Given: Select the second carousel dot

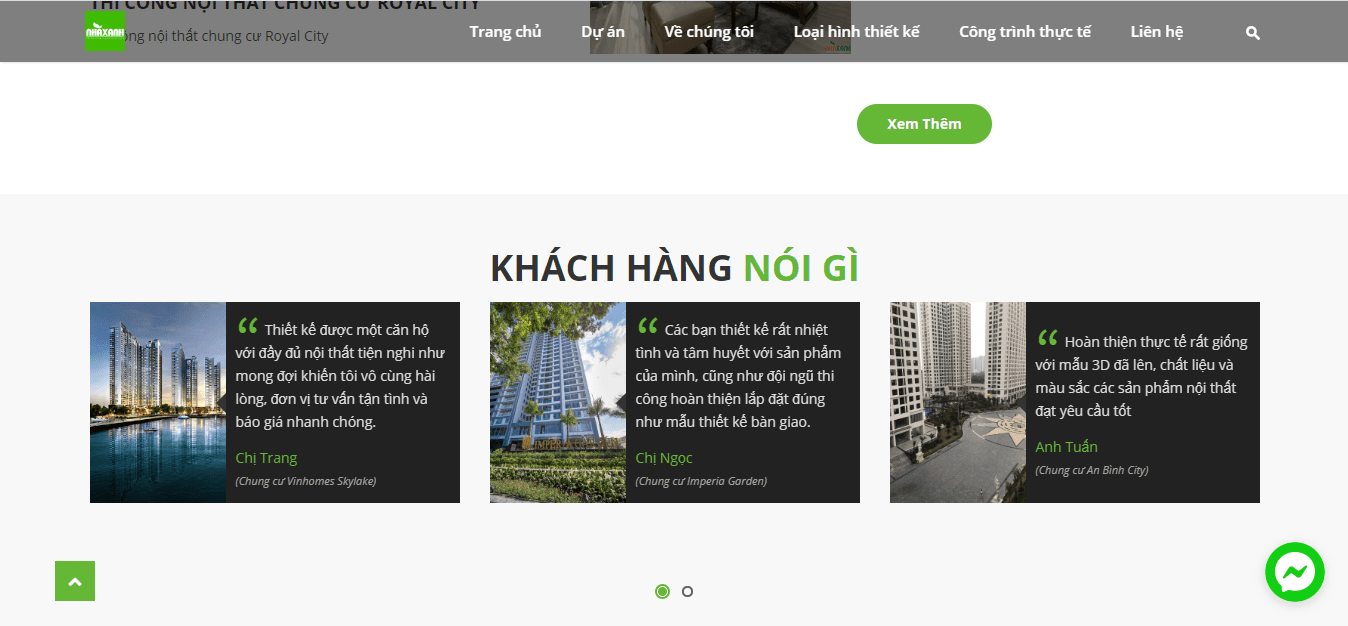Looking at the screenshot, I should (687, 591).
